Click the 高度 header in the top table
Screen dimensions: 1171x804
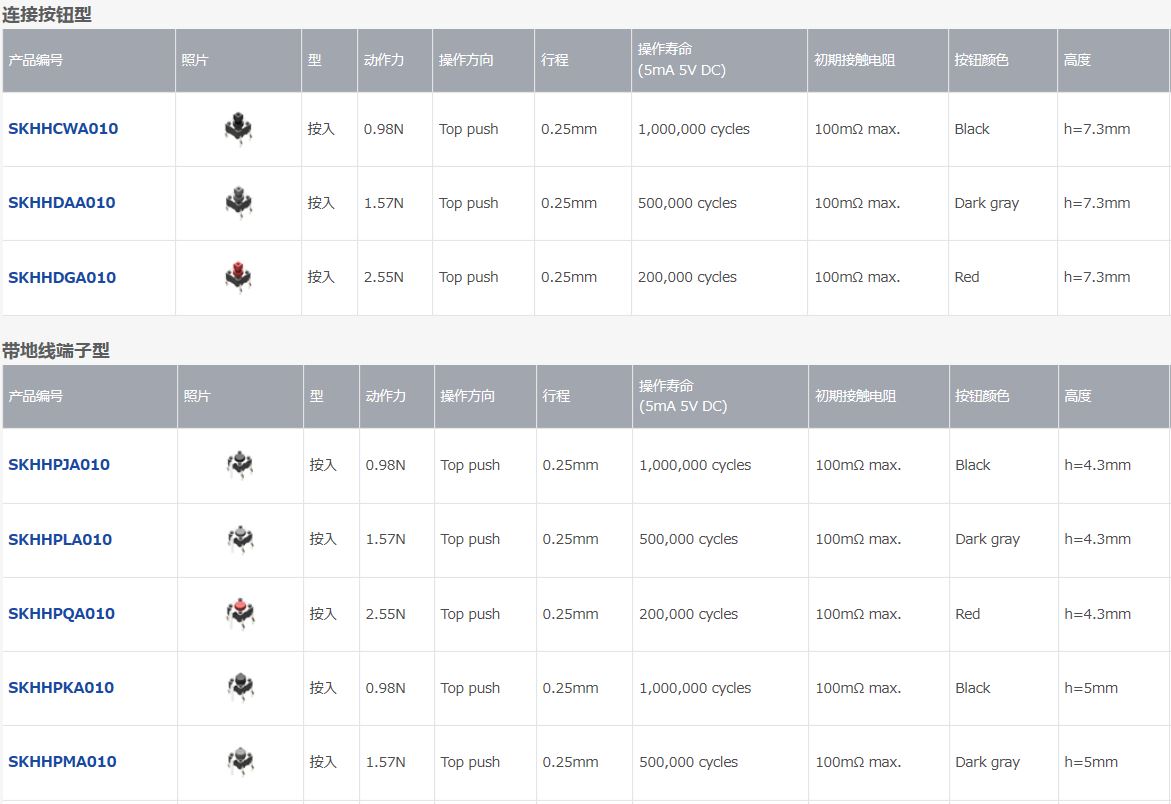pos(1077,60)
